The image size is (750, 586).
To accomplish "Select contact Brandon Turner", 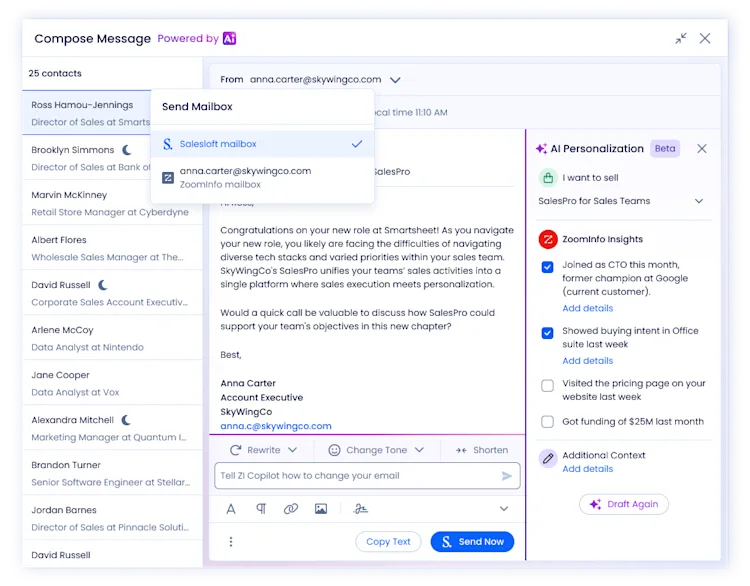I will click(x=112, y=473).
